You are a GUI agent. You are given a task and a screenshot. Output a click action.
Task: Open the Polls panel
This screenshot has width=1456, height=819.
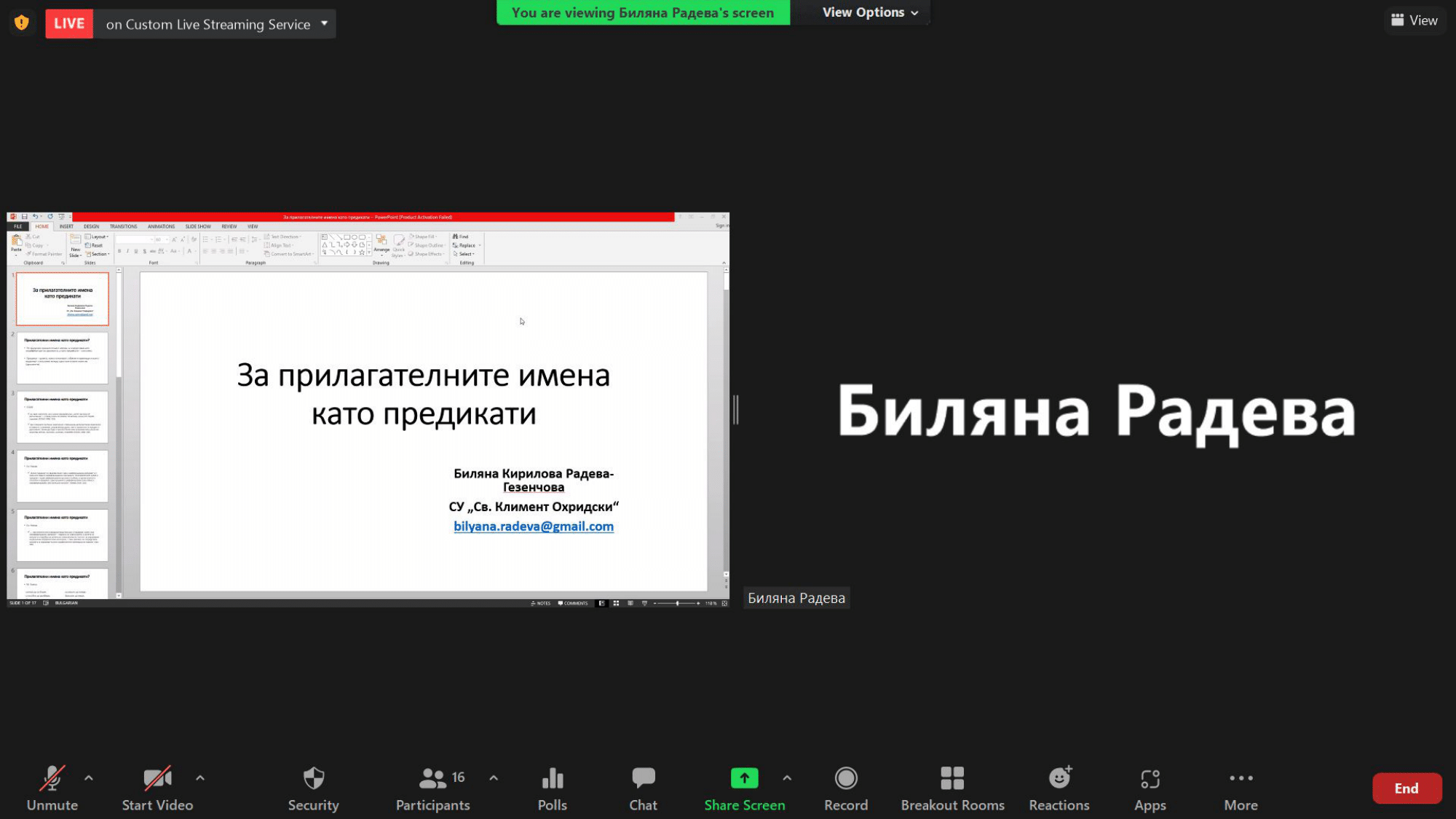(552, 788)
